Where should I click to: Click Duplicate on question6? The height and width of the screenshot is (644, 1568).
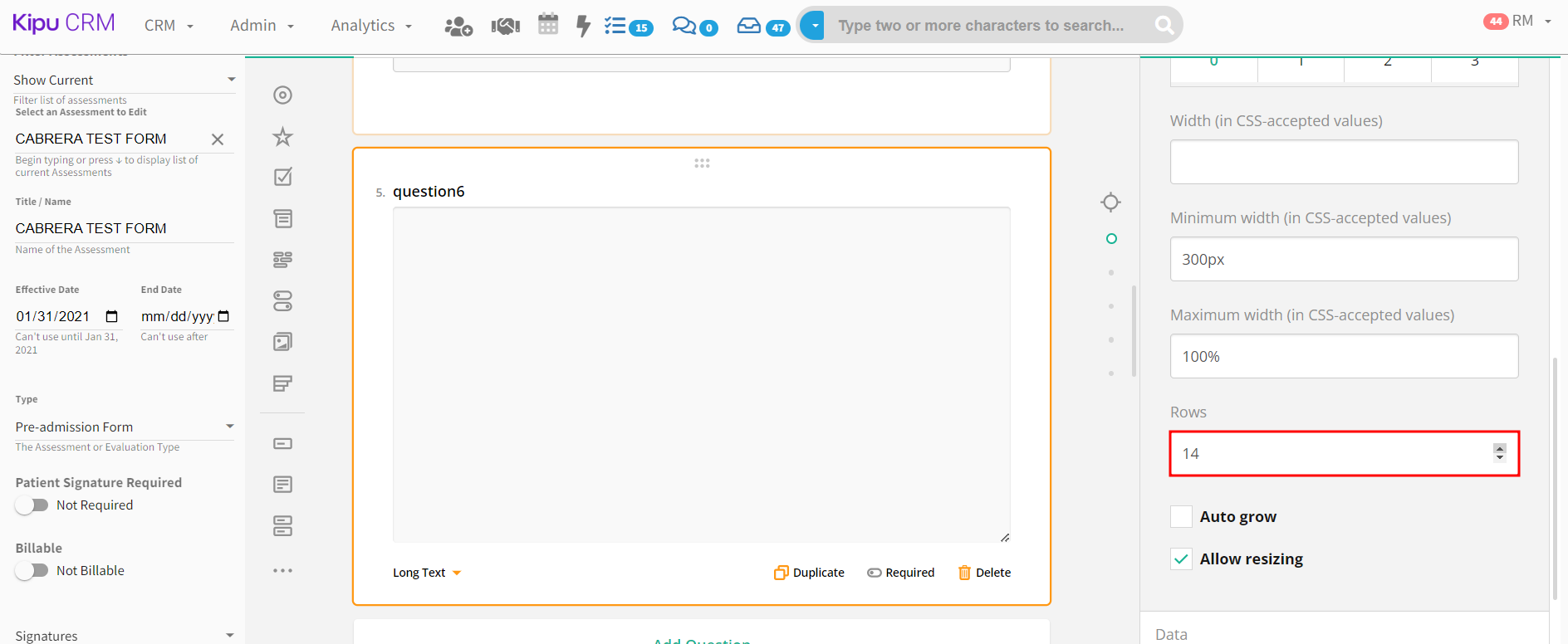click(x=809, y=573)
